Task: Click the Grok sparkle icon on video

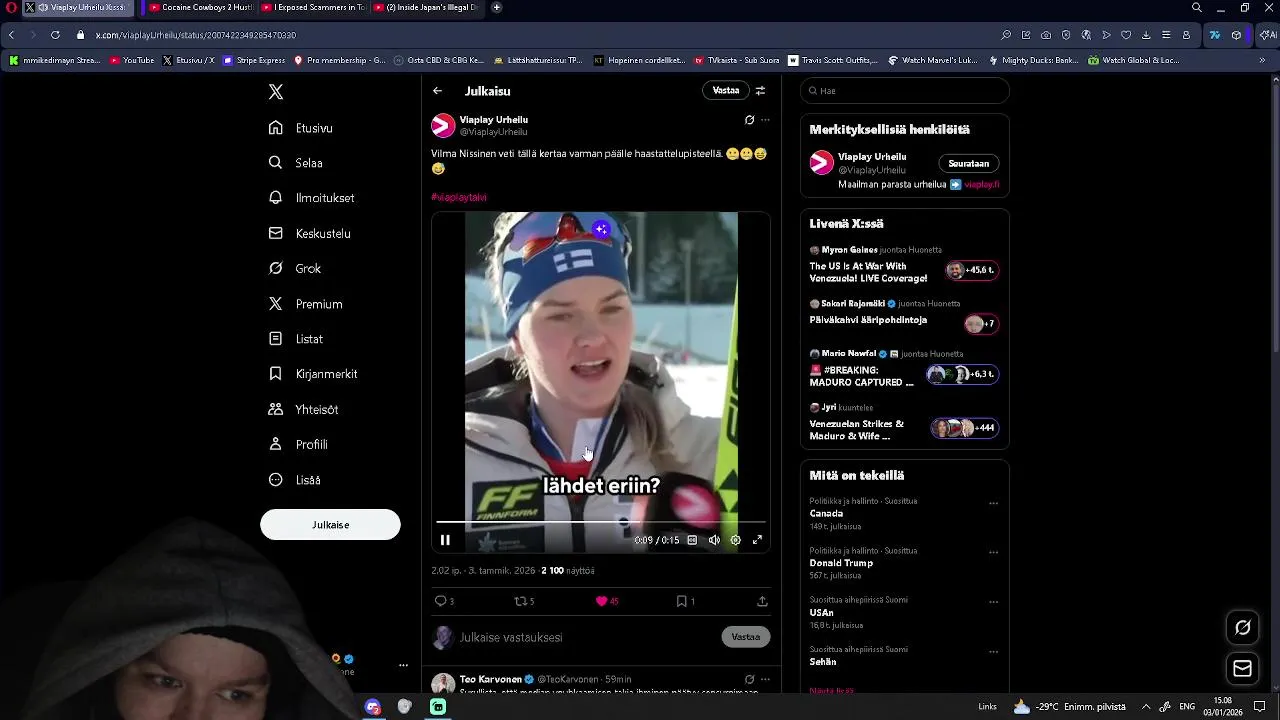Action: (600, 230)
